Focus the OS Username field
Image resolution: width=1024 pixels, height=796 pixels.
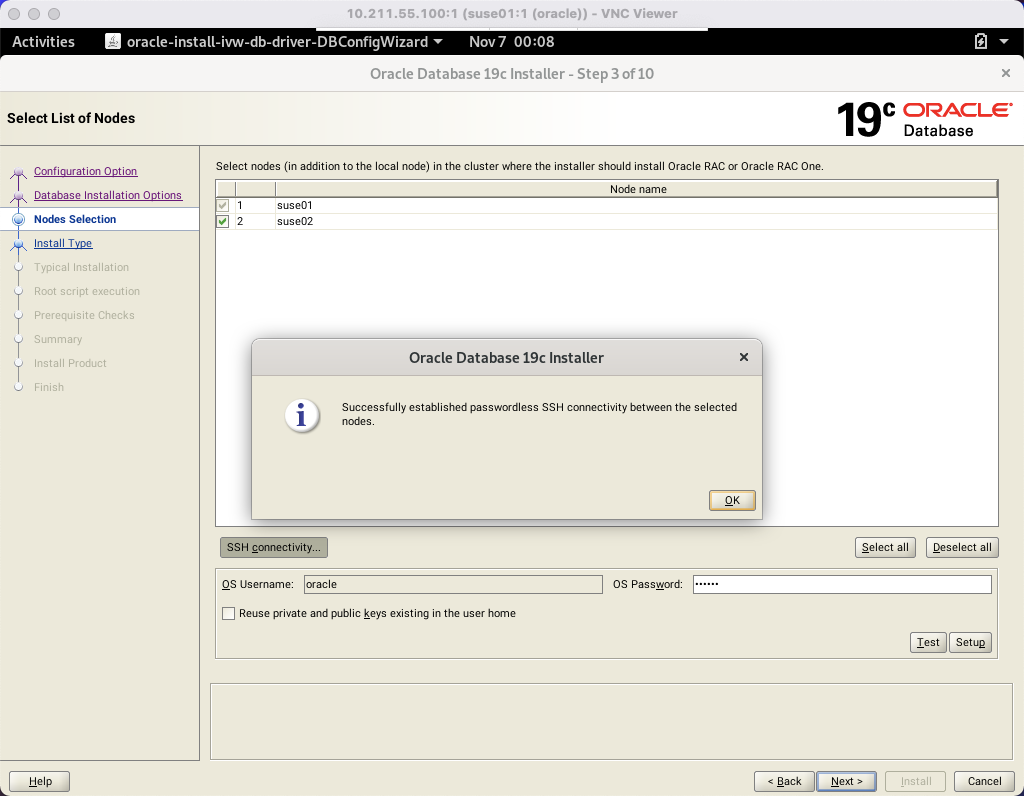click(453, 584)
